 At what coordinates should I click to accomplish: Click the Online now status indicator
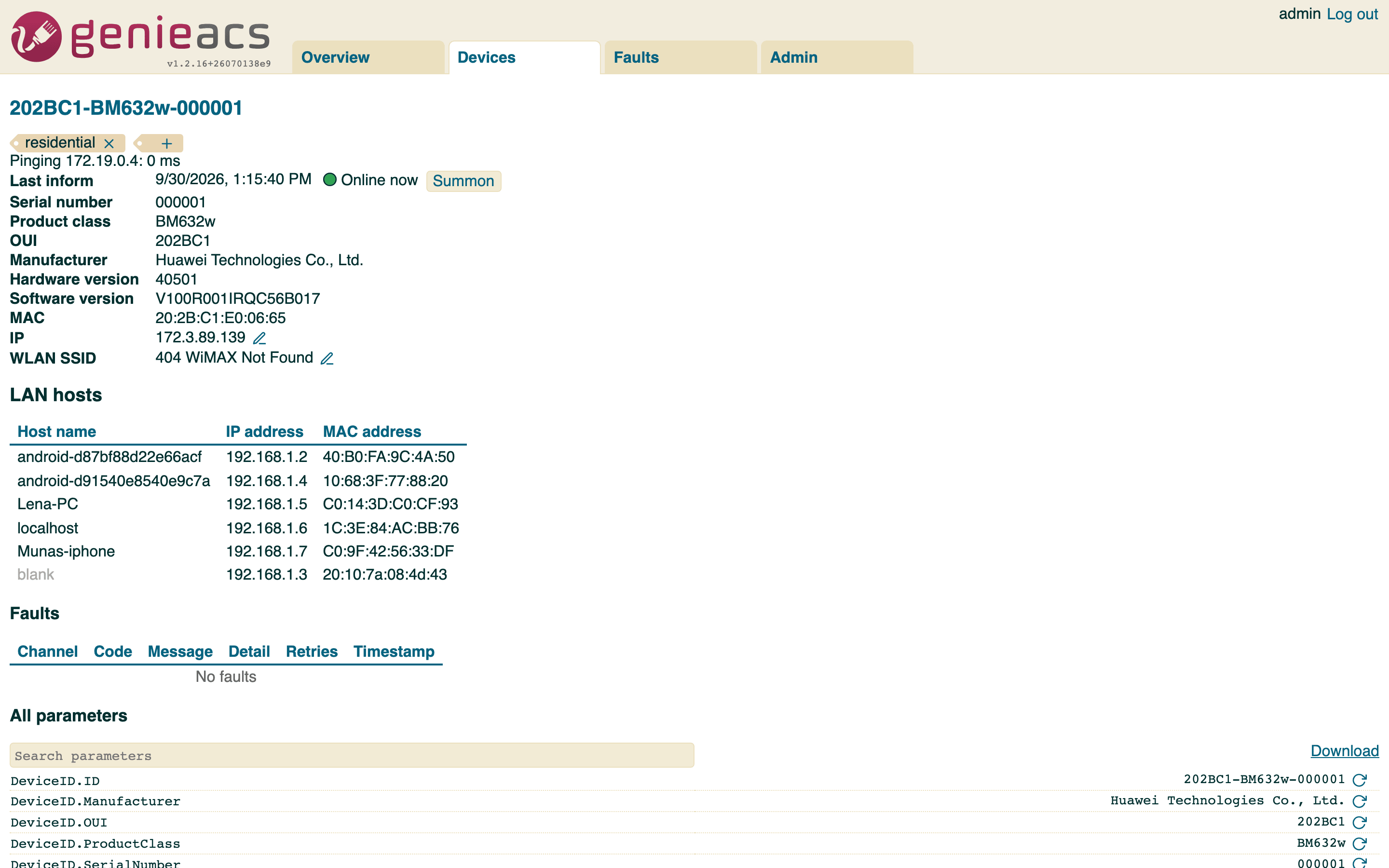370,180
